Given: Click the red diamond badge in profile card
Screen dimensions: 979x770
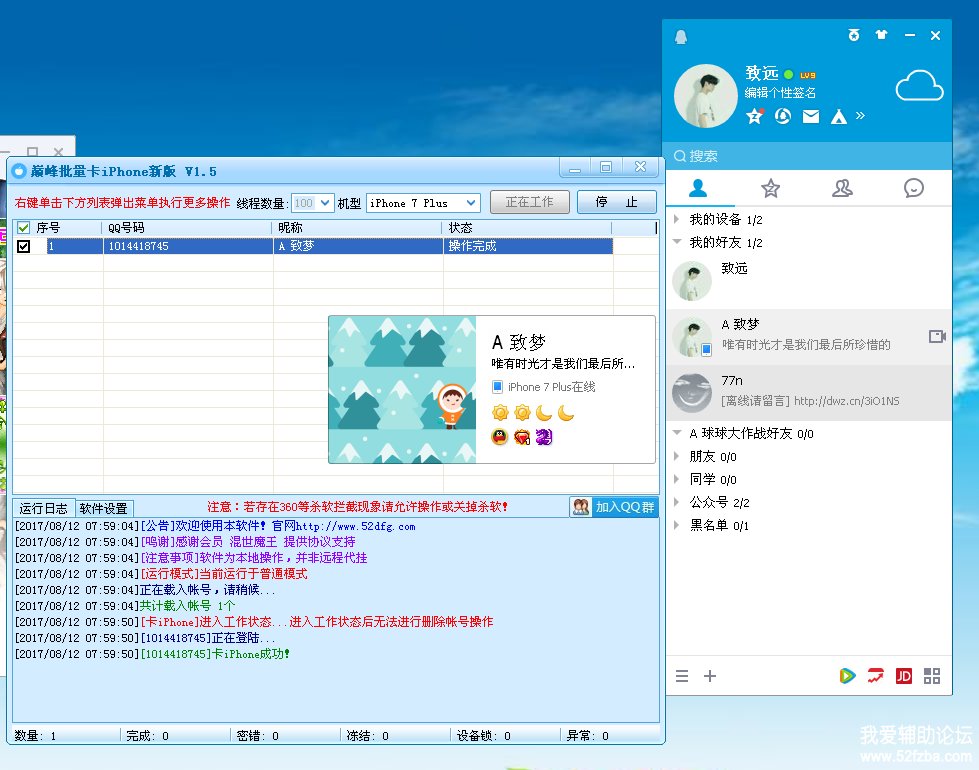Looking at the screenshot, I should [x=522, y=437].
